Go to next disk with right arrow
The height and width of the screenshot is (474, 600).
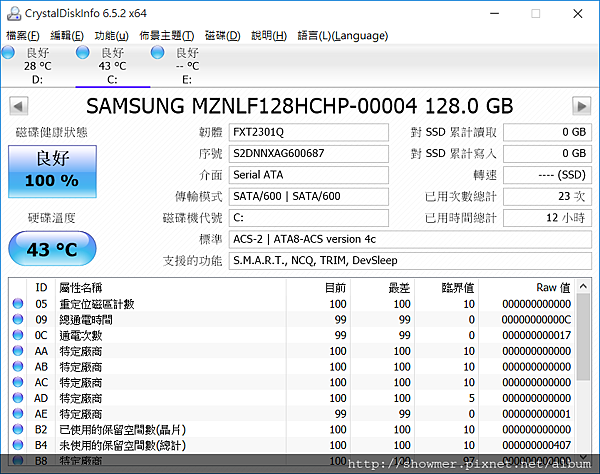click(582, 106)
